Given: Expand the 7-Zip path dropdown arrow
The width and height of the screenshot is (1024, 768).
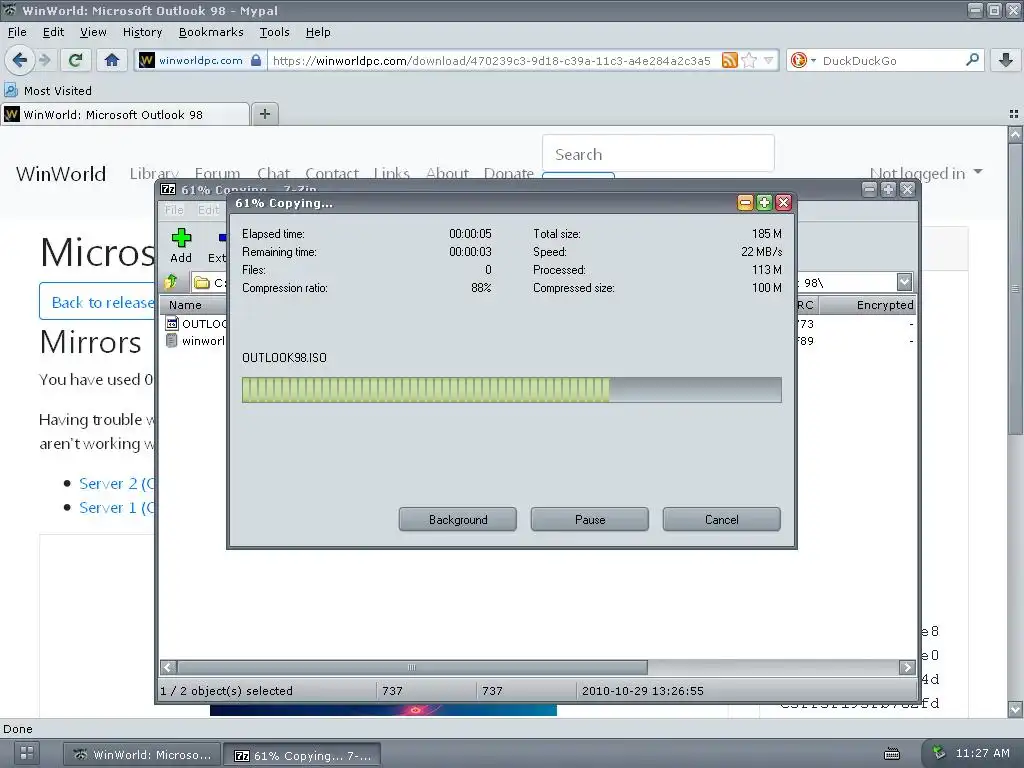Looking at the screenshot, I should [904, 282].
